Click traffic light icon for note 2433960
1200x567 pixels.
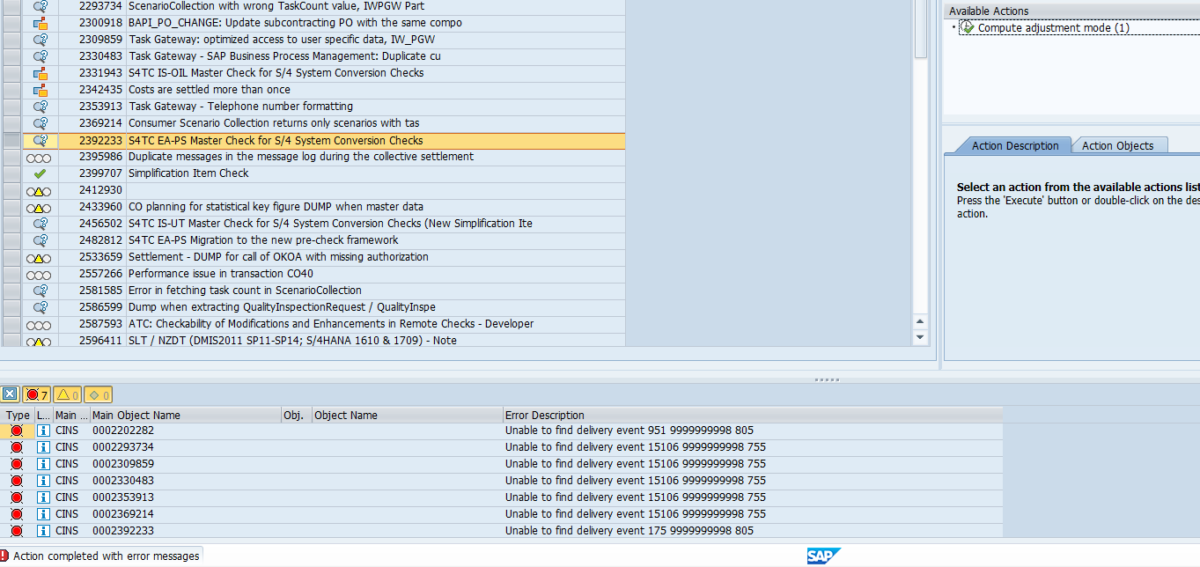39,208
